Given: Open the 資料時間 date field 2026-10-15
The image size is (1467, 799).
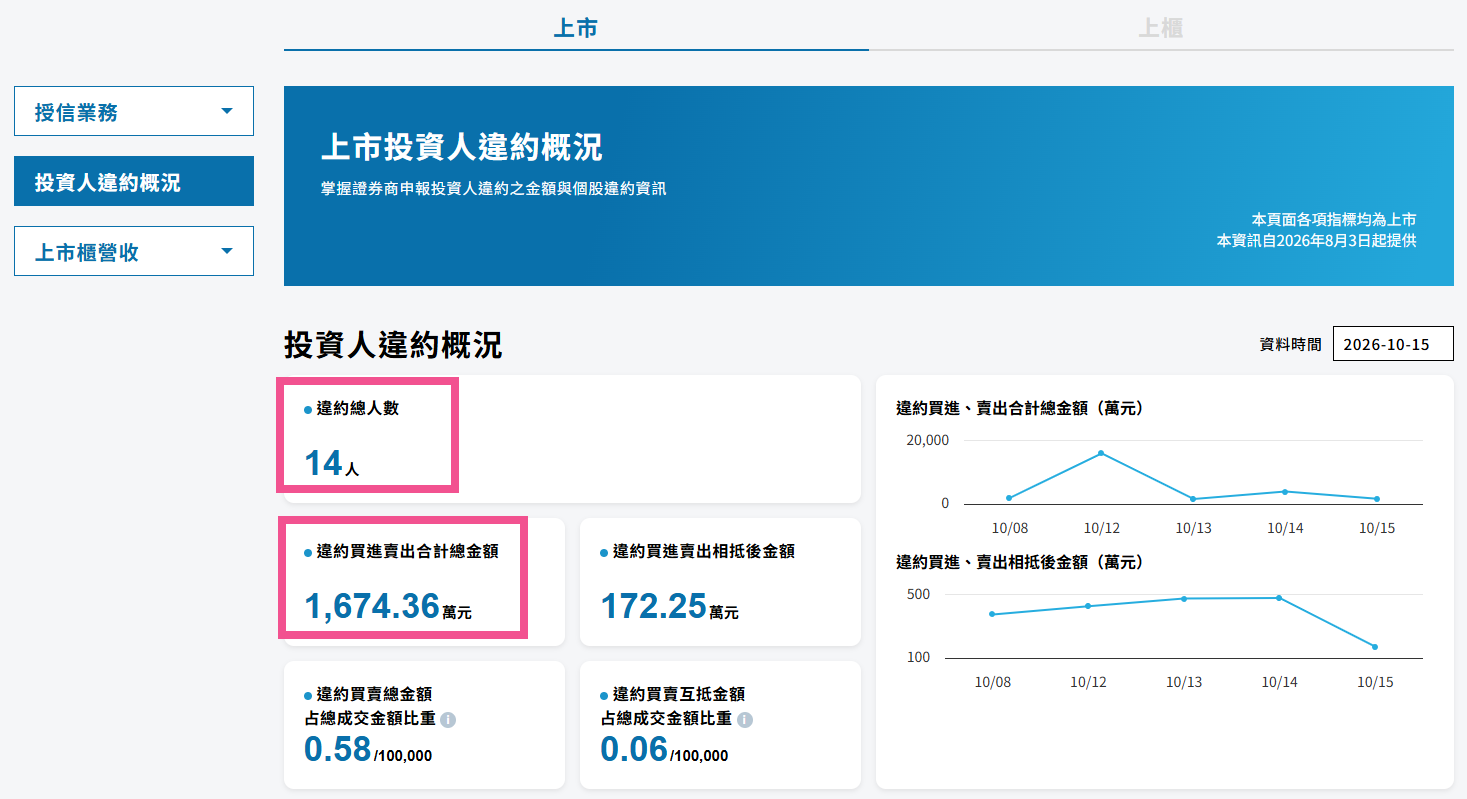Looking at the screenshot, I should [1393, 344].
